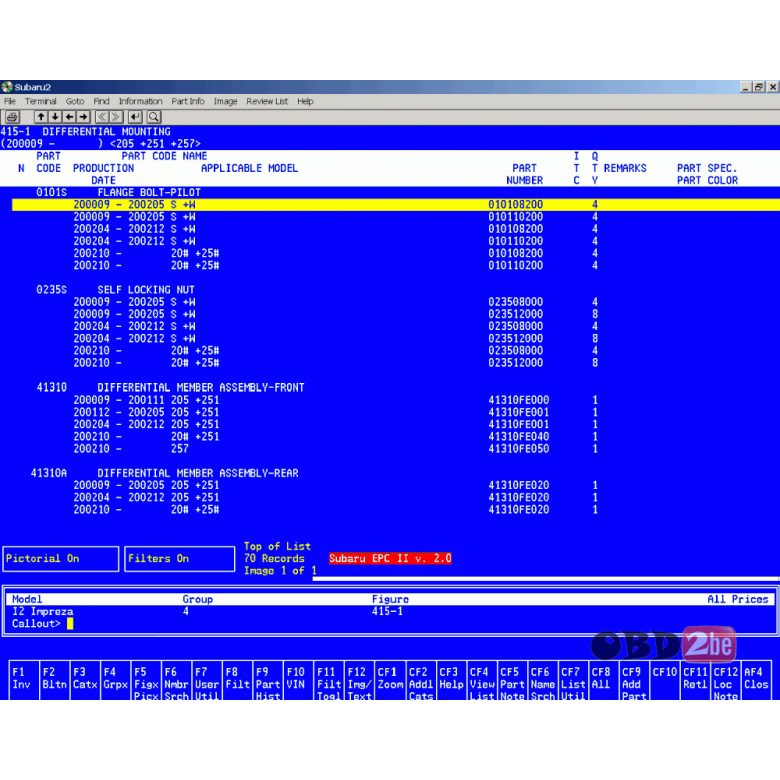This screenshot has height=780, width=780.
Task: Restore the Subaru2 window size
Action: [x=759, y=87]
